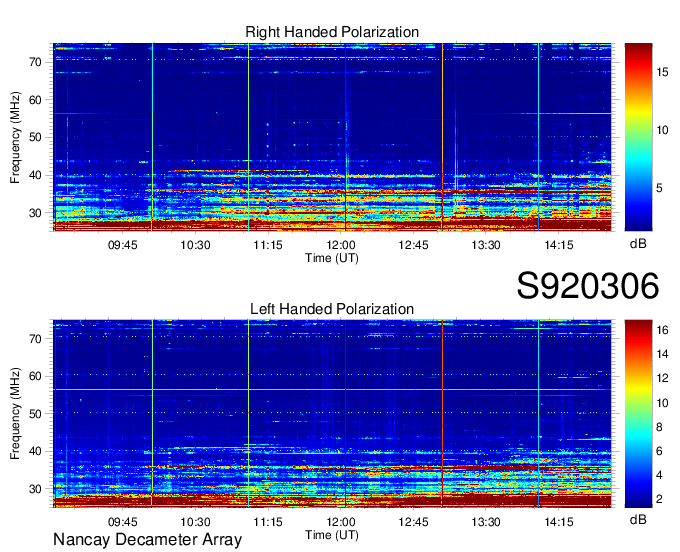Click the 12:45 time tick of Right Handed plot
Screen dimensions: 680x552
pyautogui.click(x=413, y=245)
